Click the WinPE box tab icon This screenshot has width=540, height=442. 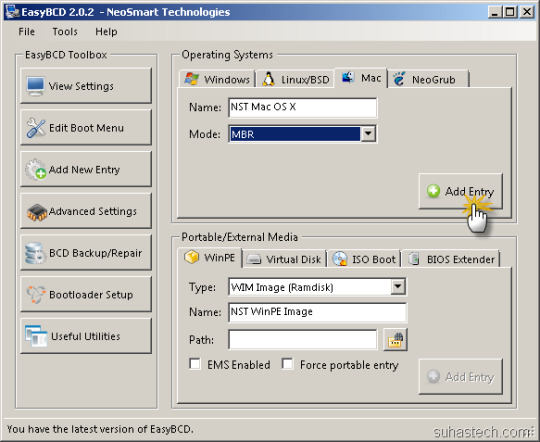pos(191,257)
